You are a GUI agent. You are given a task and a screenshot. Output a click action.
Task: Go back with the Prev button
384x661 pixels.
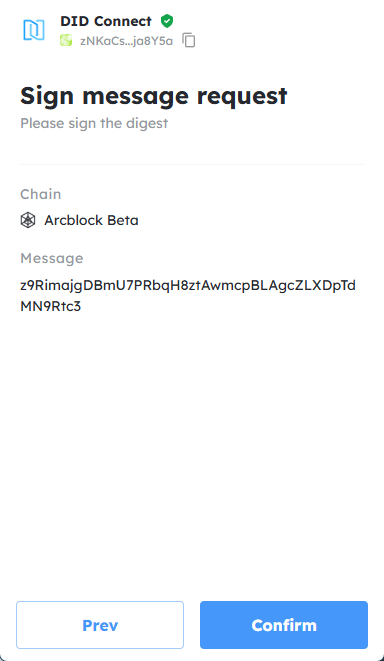[100, 625]
